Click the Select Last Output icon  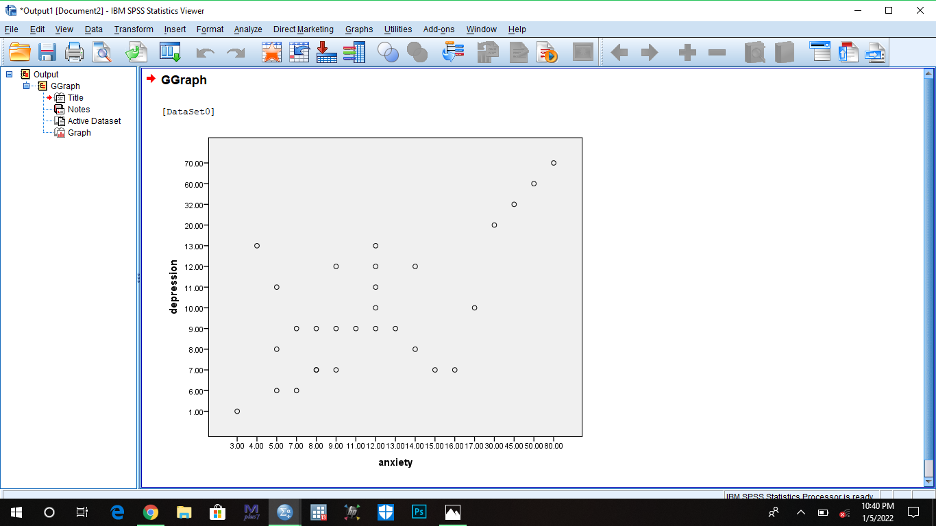coord(453,53)
